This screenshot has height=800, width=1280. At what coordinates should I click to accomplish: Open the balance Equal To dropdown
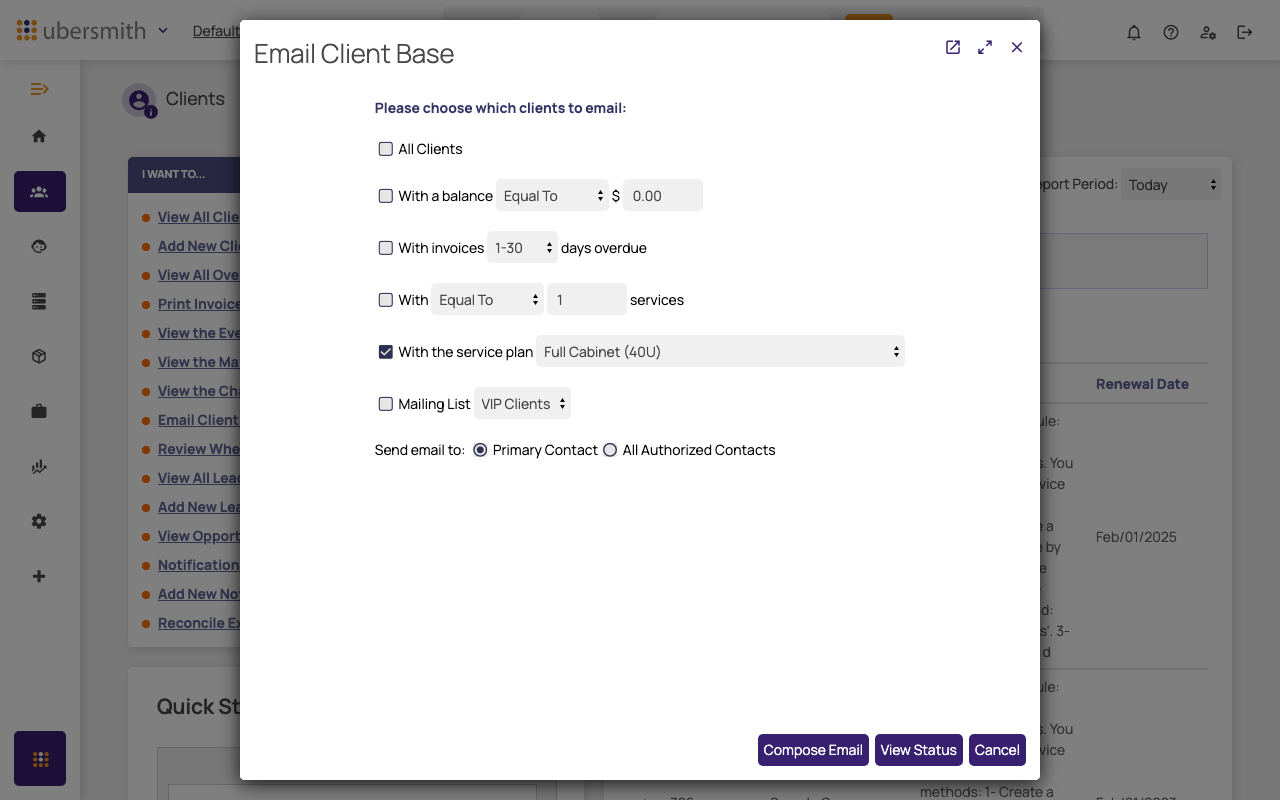pyautogui.click(x=552, y=196)
